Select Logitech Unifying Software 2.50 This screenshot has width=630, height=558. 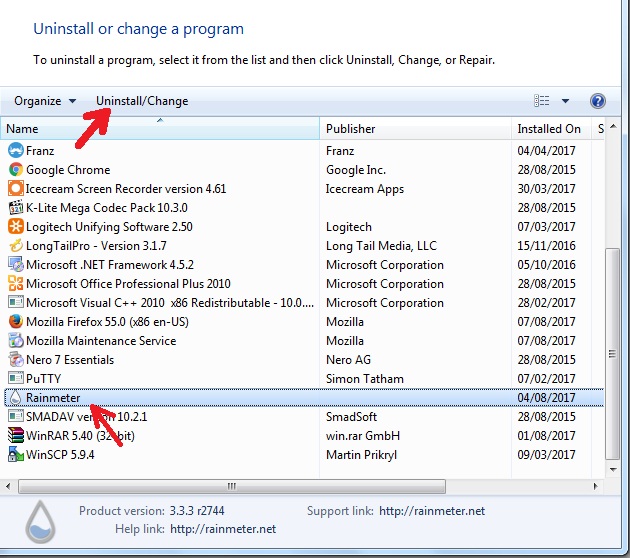coord(109,227)
